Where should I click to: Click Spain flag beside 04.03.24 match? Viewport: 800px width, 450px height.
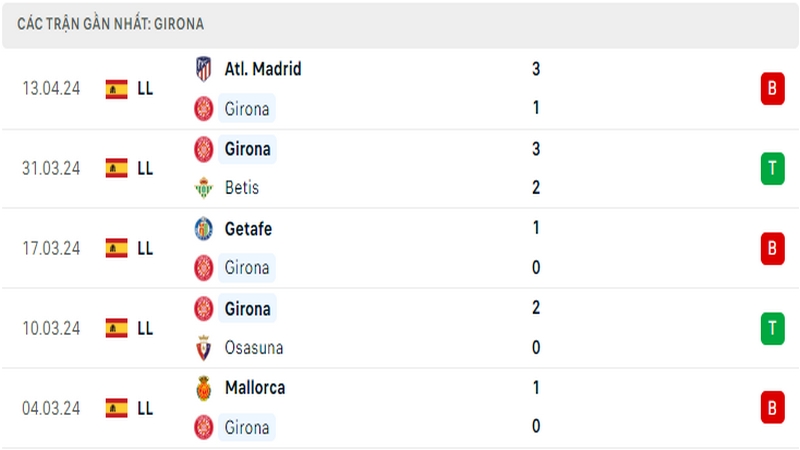[116, 408]
